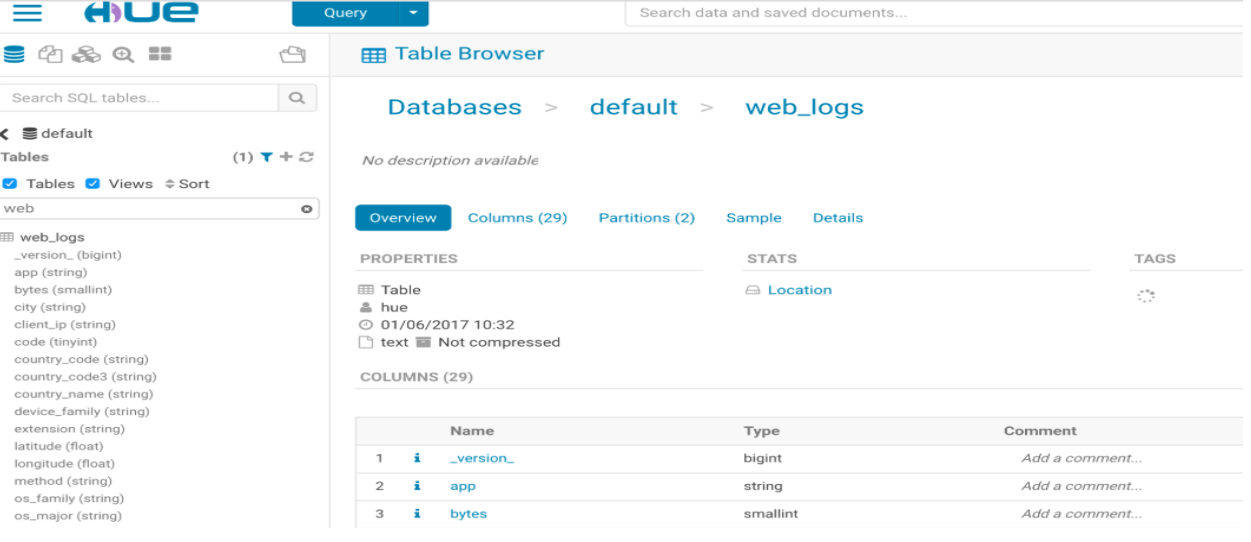
Task: Click the Hue logo
Action: click(140, 13)
